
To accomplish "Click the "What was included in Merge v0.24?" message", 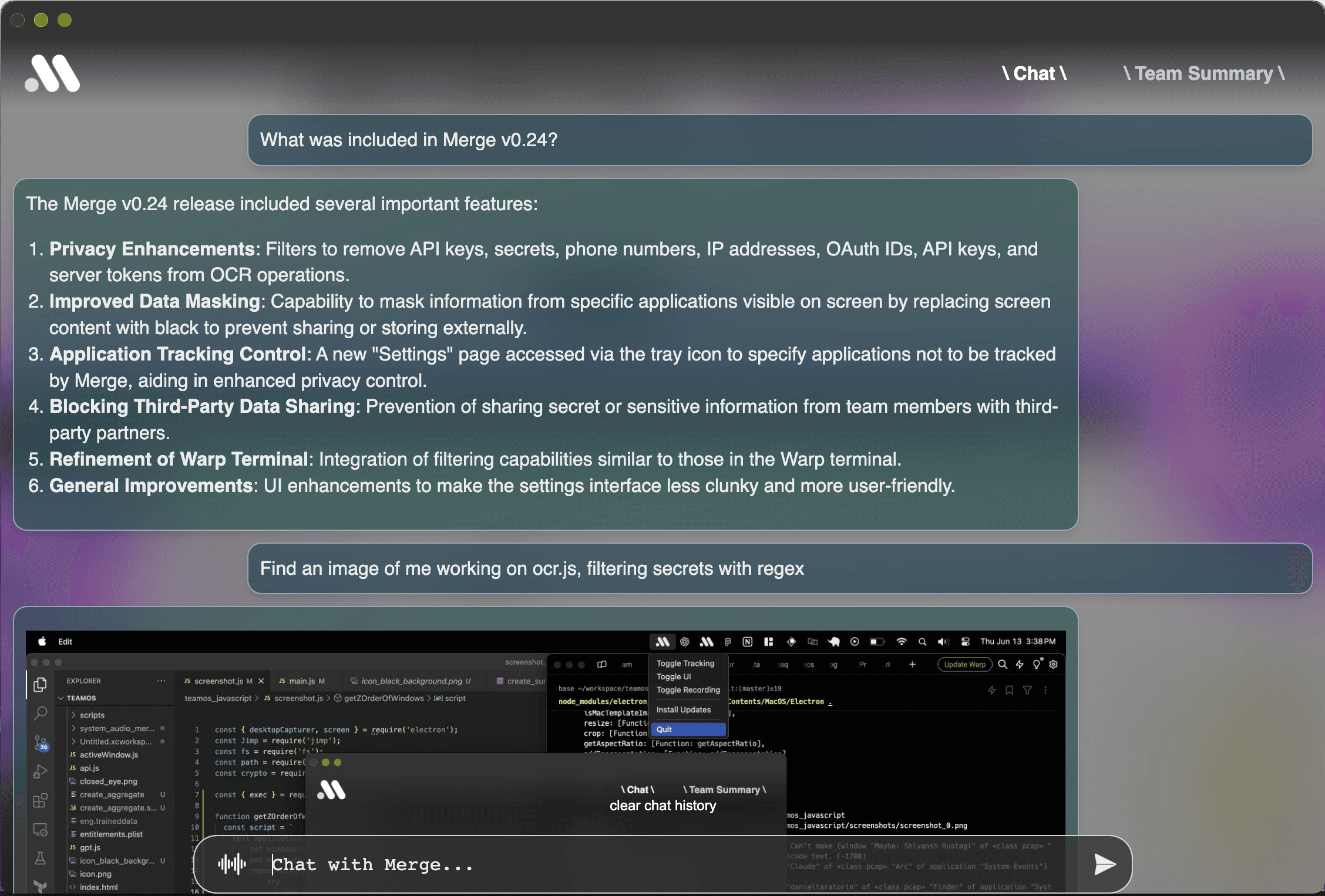I will 780,140.
